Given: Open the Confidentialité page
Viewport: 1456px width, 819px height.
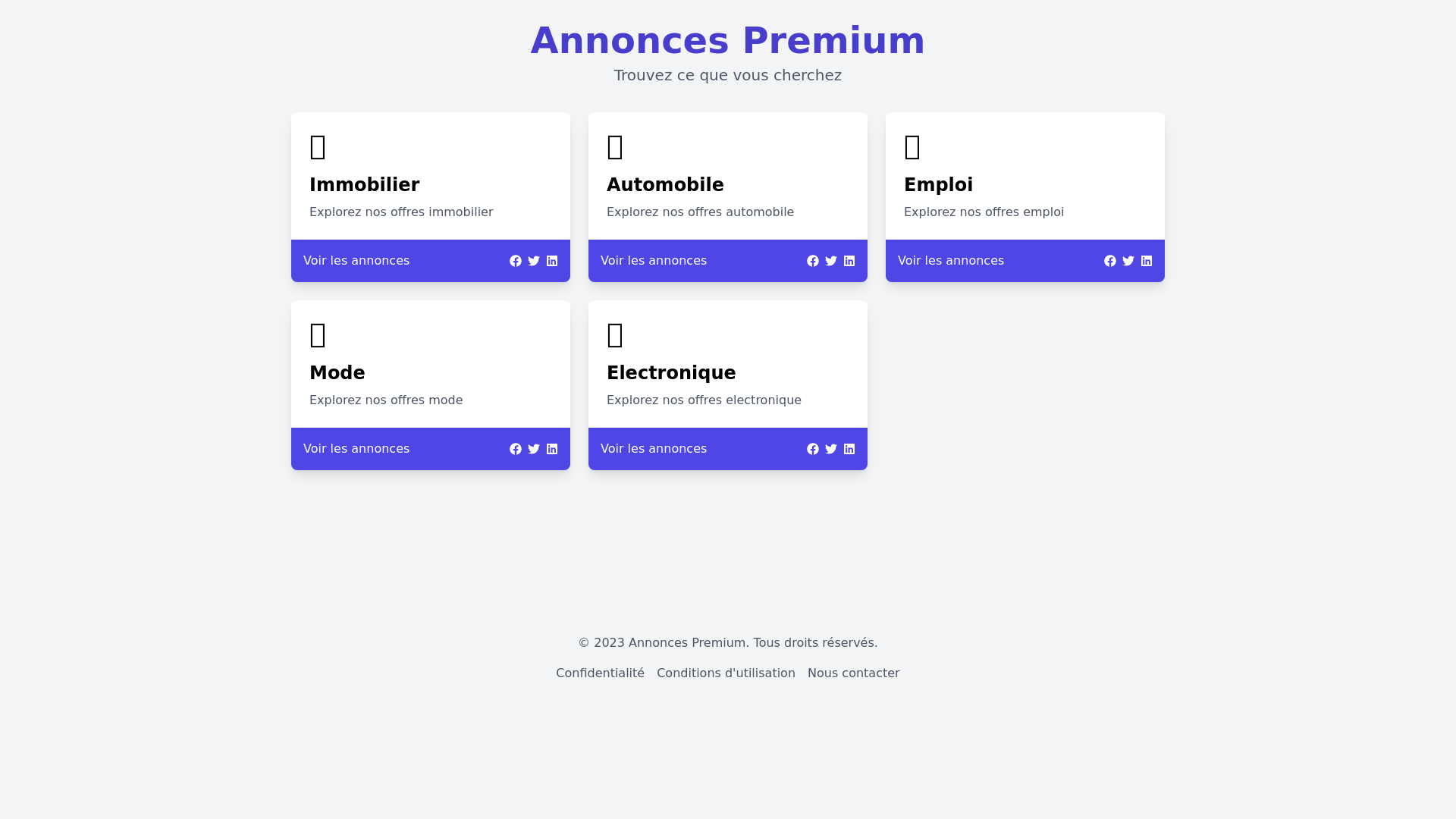Looking at the screenshot, I should click(x=600, y=673).
